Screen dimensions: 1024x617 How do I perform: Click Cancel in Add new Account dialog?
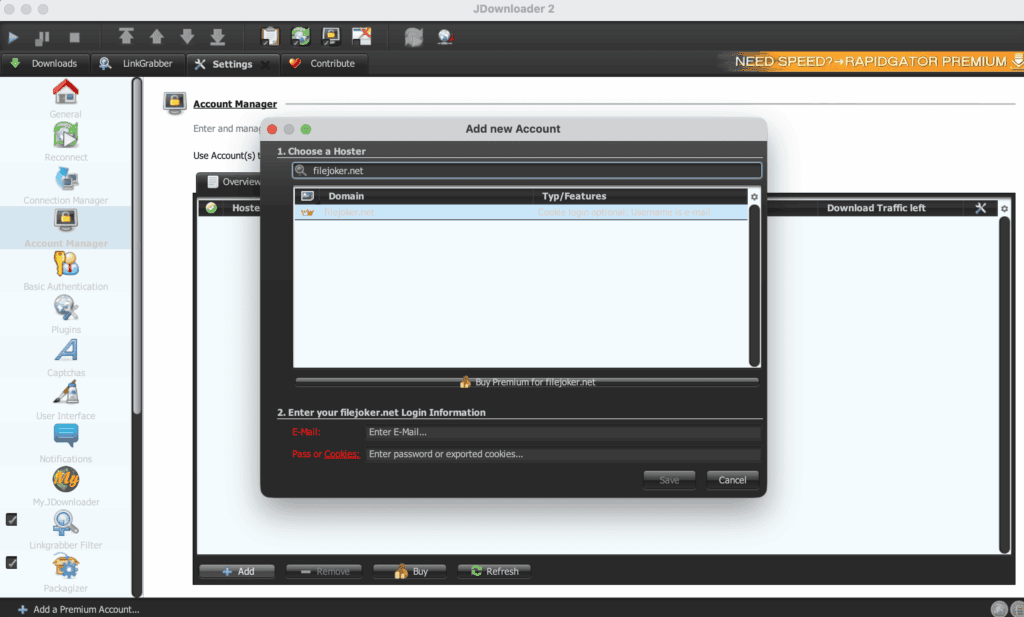732,480
